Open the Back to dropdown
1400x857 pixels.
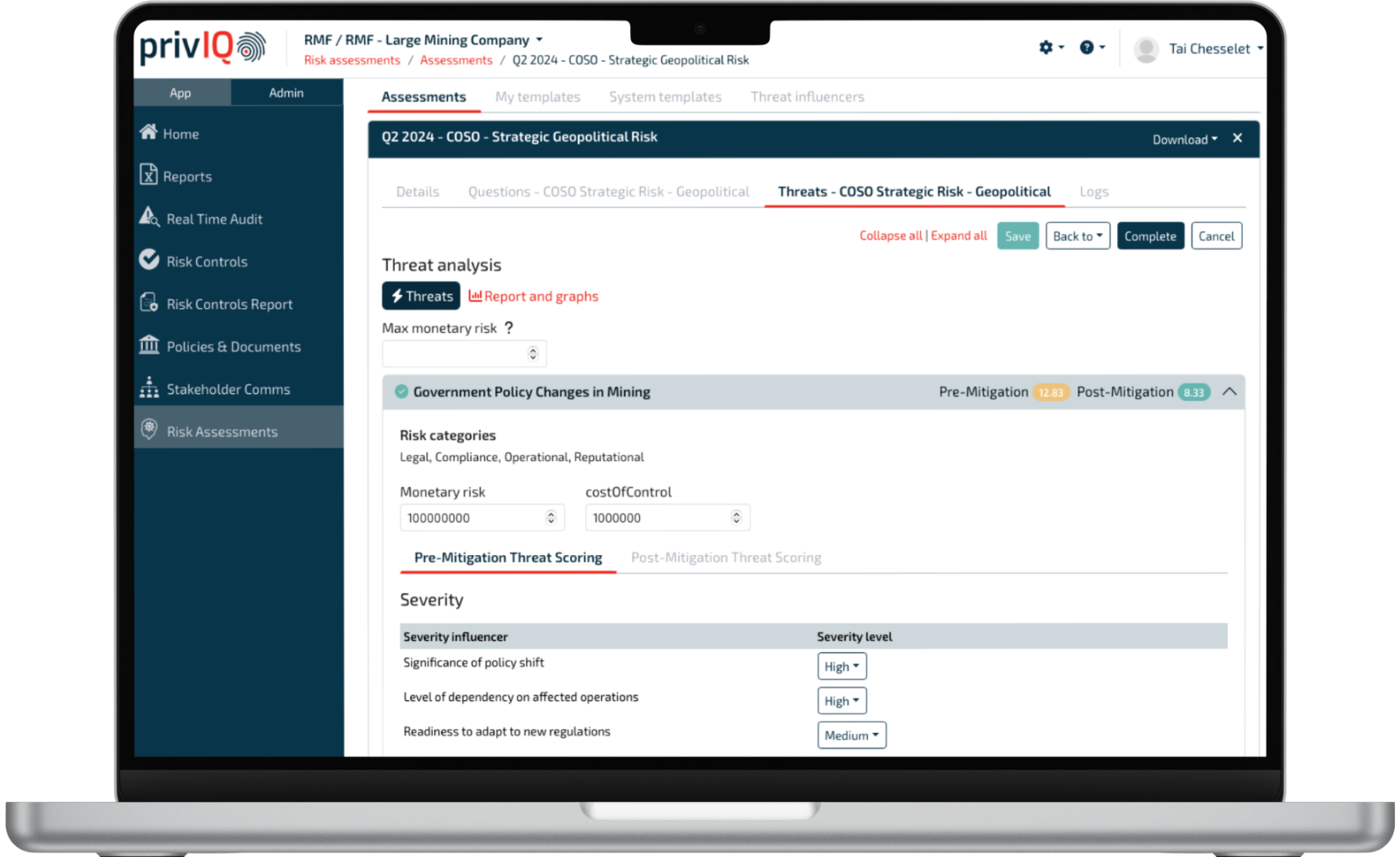[1077, 235]
